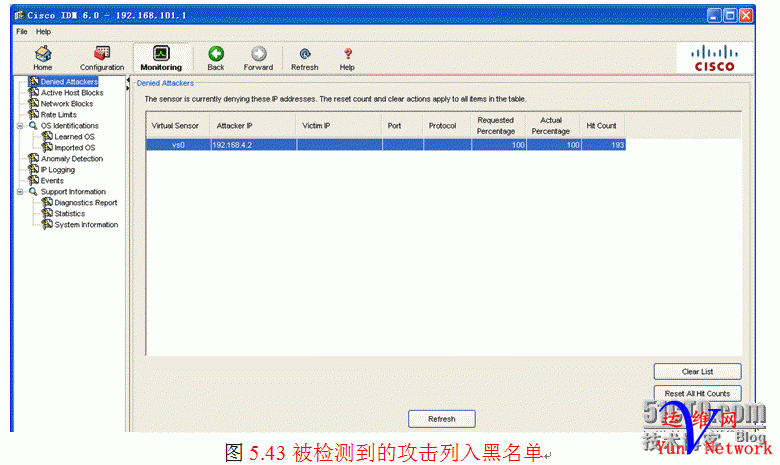
Task: Click the Denied Attackers tree icon
Action: tap(34, 81)
